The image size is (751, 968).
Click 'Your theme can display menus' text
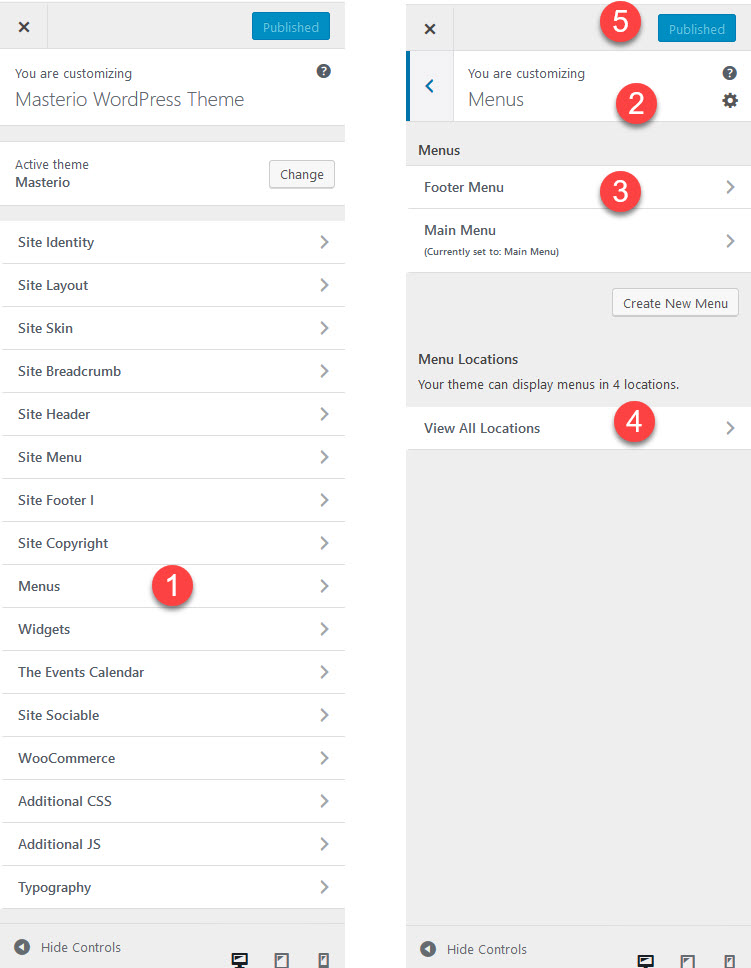tap(548, 385)
